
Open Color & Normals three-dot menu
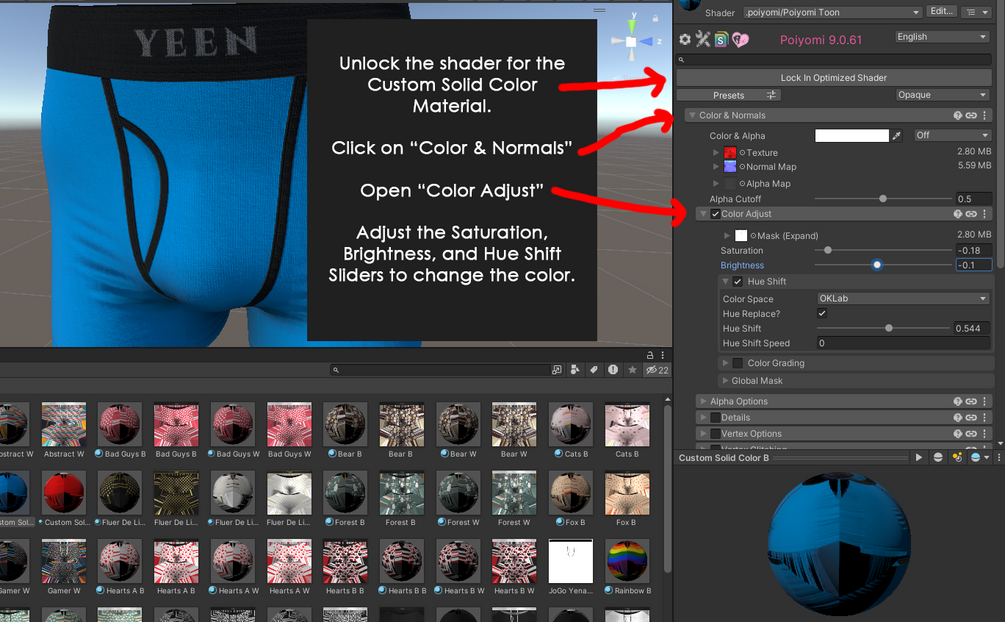[x=985, y=115]
